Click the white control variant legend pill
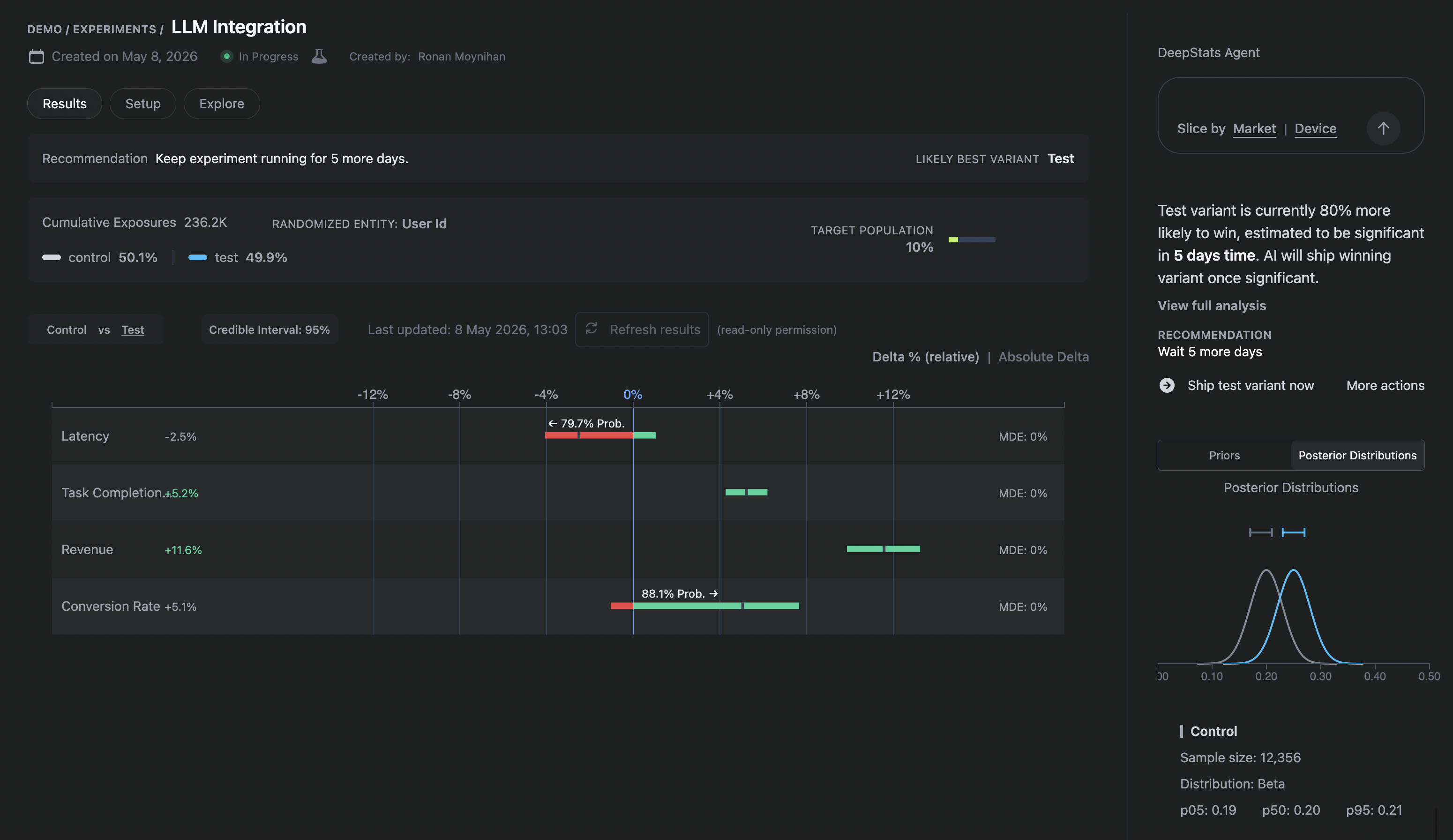 51,257
